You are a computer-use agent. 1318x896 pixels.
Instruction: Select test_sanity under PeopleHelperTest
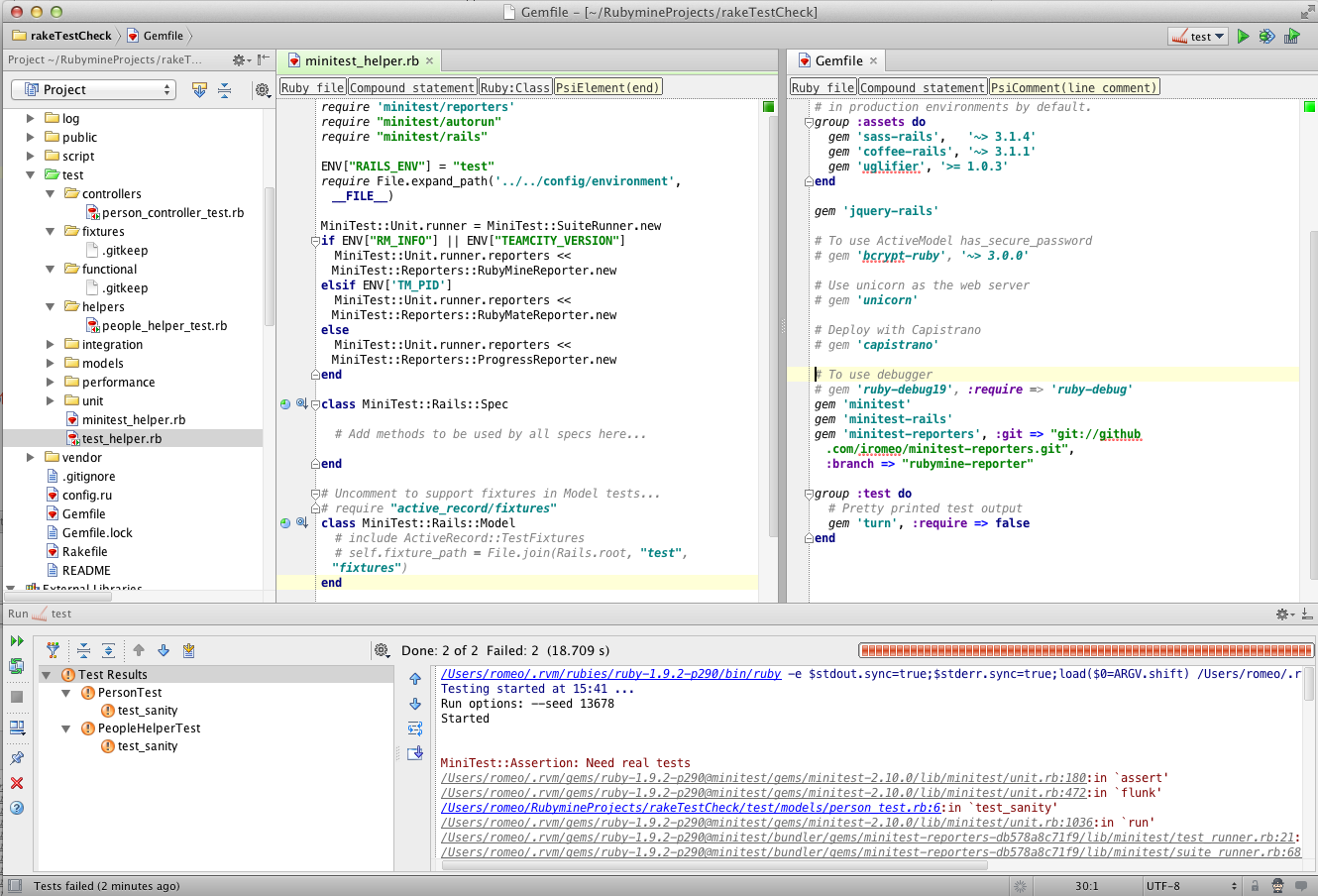(139, 746)
